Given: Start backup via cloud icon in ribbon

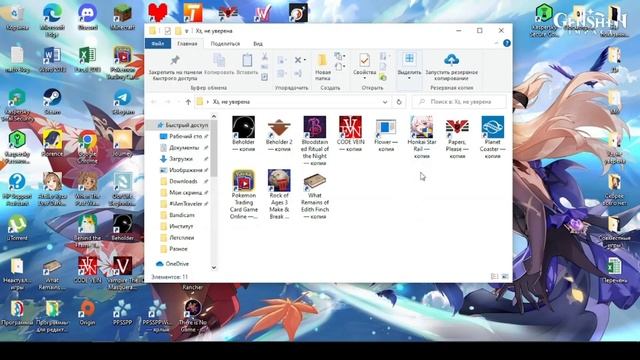Looking at the screenshot, I should click(x=451, y=67).
